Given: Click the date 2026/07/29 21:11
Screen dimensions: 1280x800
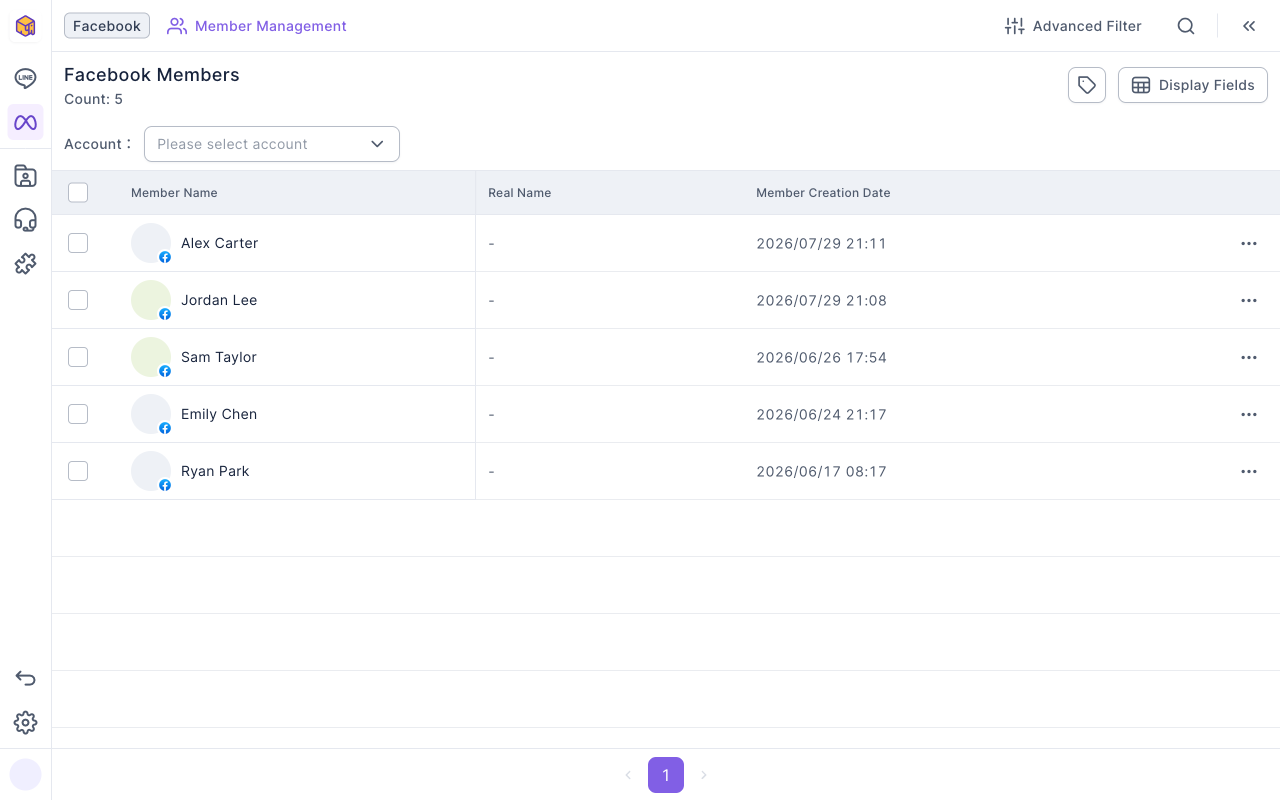Looking at the screenshot, I should pos(821,243).
